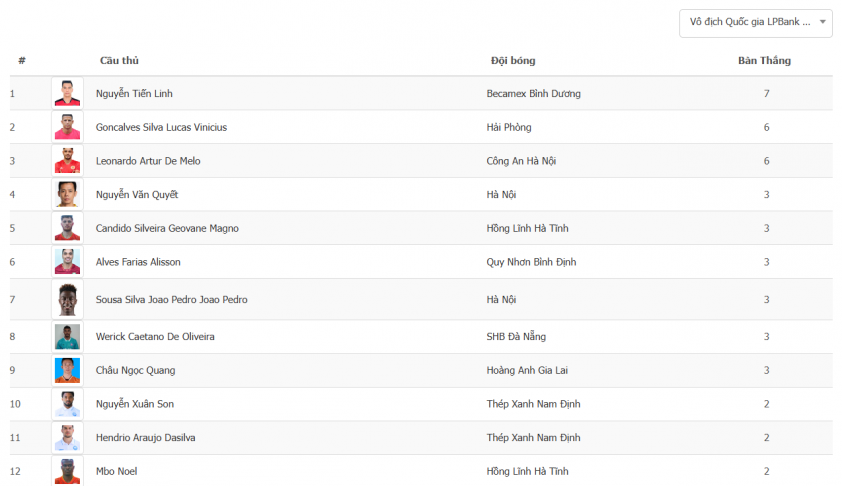
Task: Open the Becamex Bình Dương team link
Action: [533, 93]
